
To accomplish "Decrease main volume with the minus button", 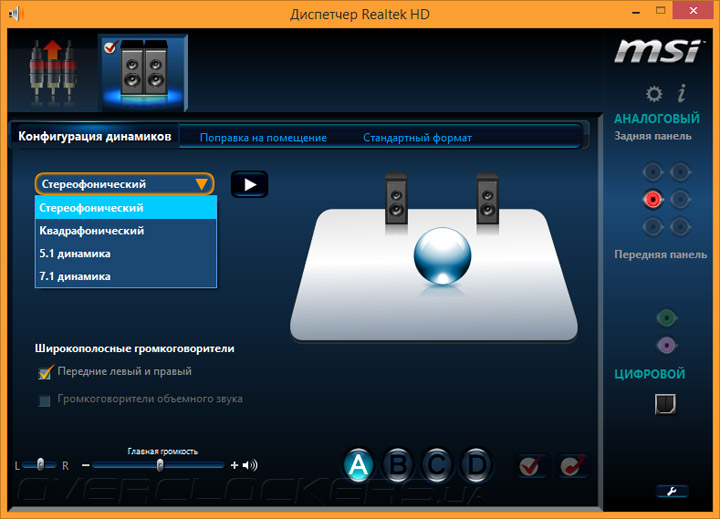I will click(x=85, y=465).
